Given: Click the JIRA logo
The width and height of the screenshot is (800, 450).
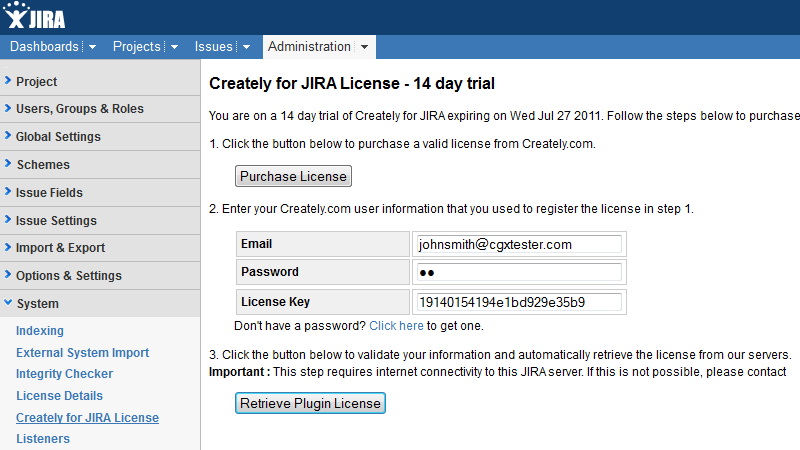Looking at the screenshot, I should click(x=35, y=16).
